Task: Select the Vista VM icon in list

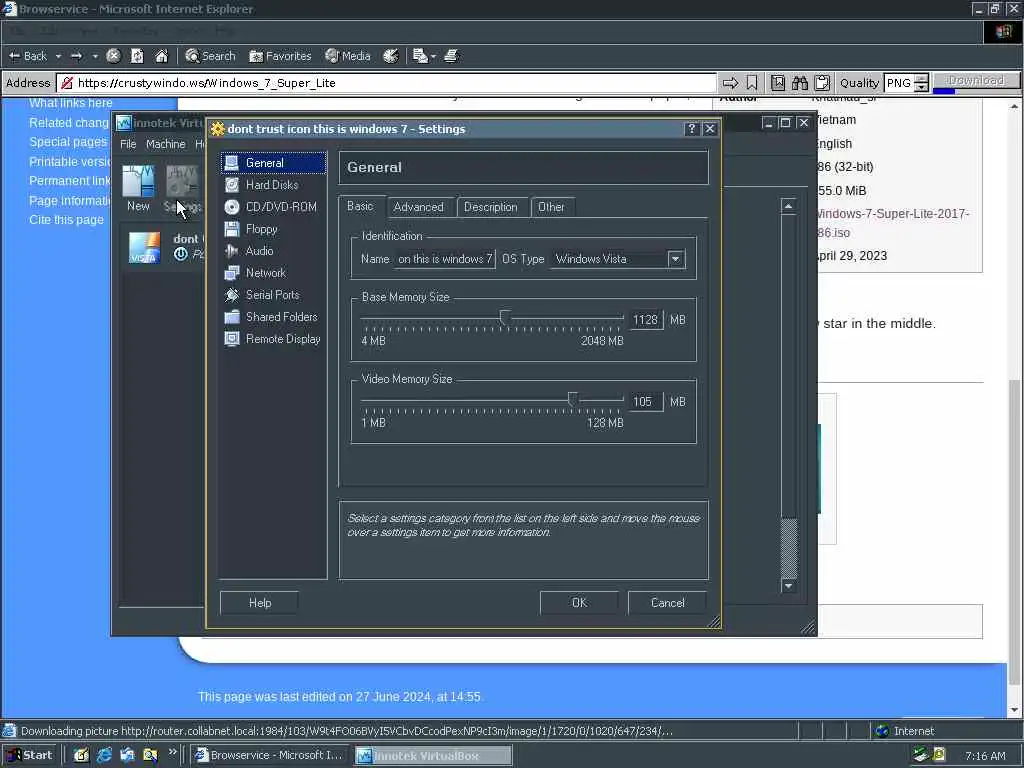Action: pyautogui.click(x=144, y=248)
